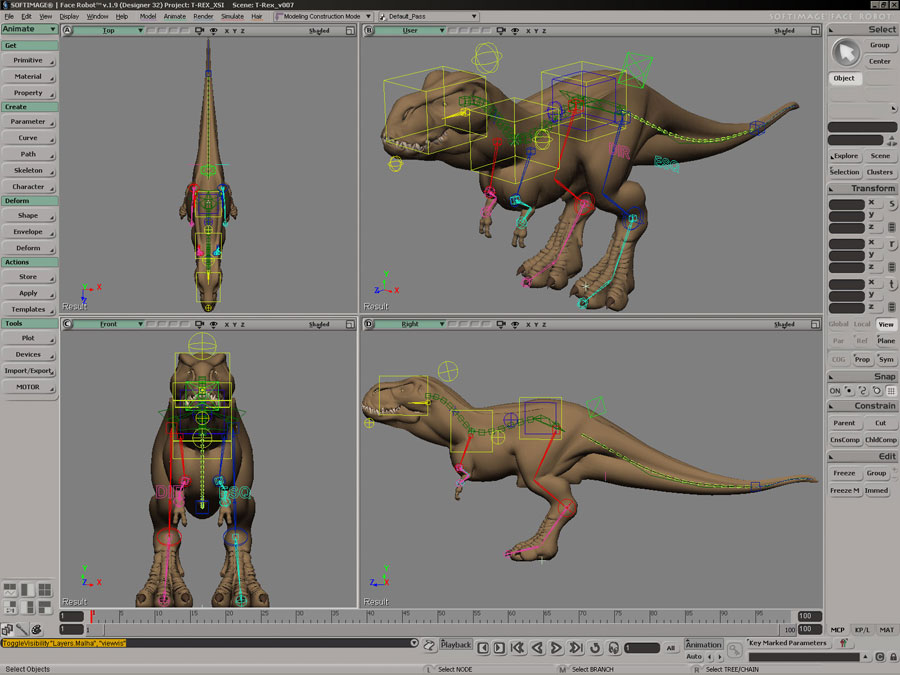Enable View transform mode

(x=886, y=324)
